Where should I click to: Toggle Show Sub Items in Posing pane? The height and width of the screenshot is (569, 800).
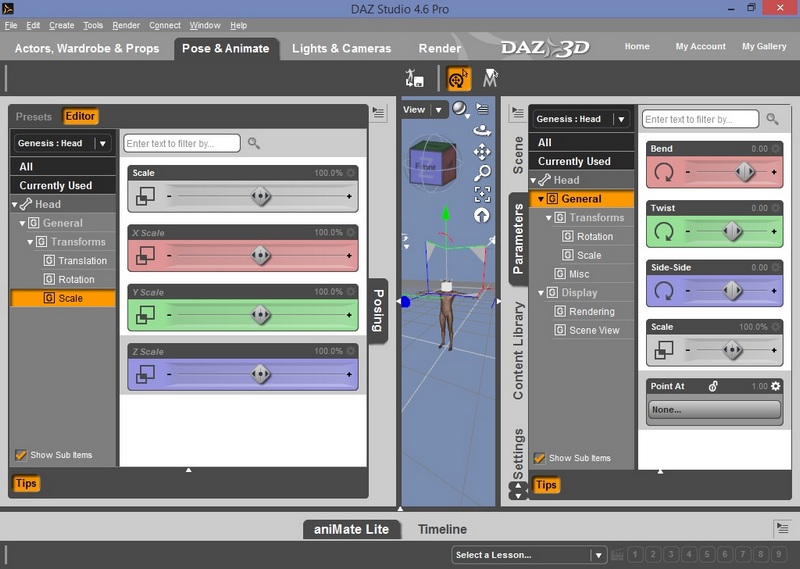[21, 455]
